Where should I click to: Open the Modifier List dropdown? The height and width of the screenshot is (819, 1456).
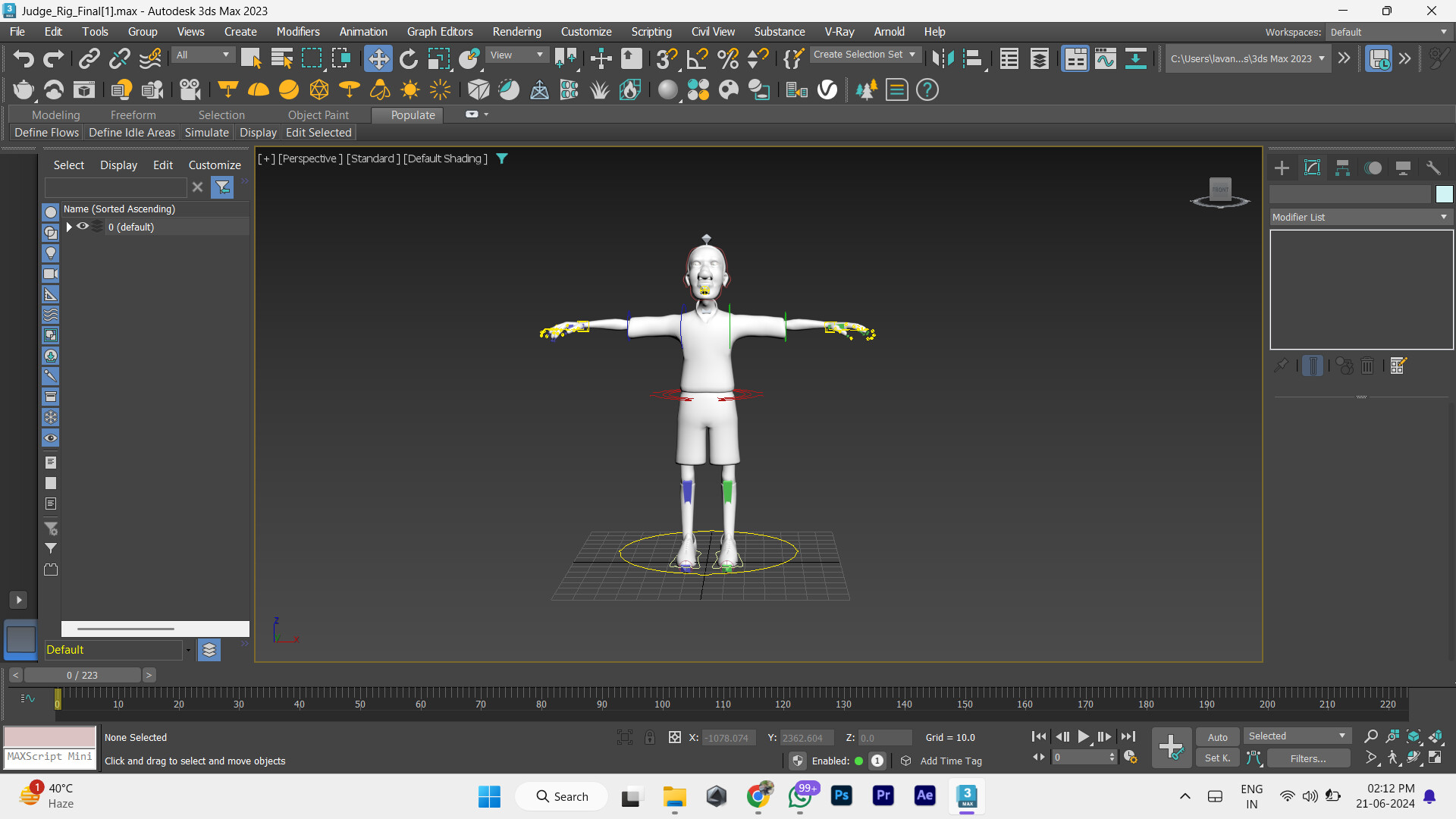click(x=1360, y=217)
